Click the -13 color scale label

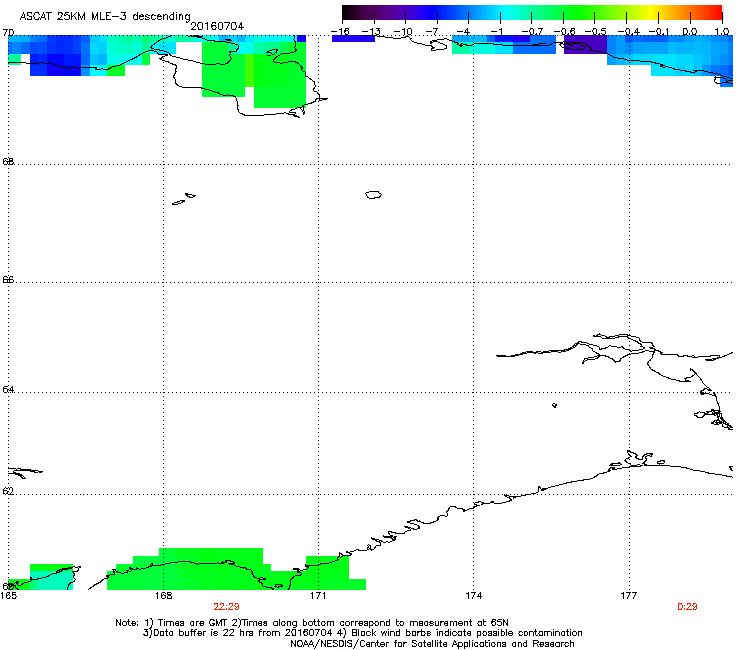(371, 32)
